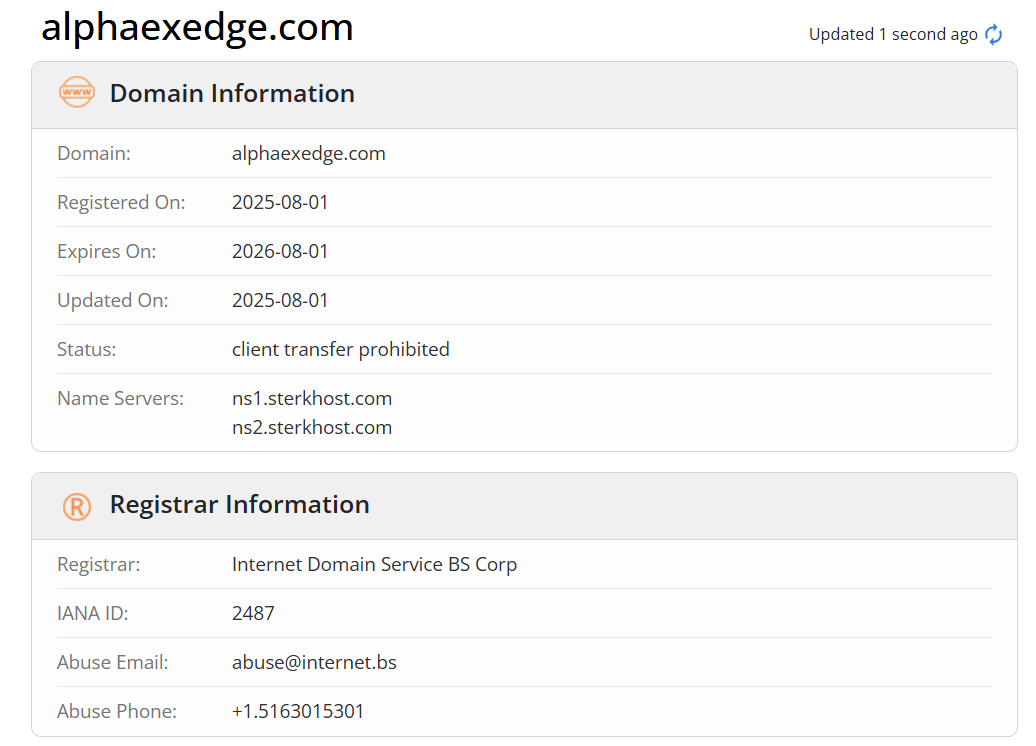This screenshot has width=1036, height=746.
Task: Click the client transfer prohibited status
Action: point(340,349)
